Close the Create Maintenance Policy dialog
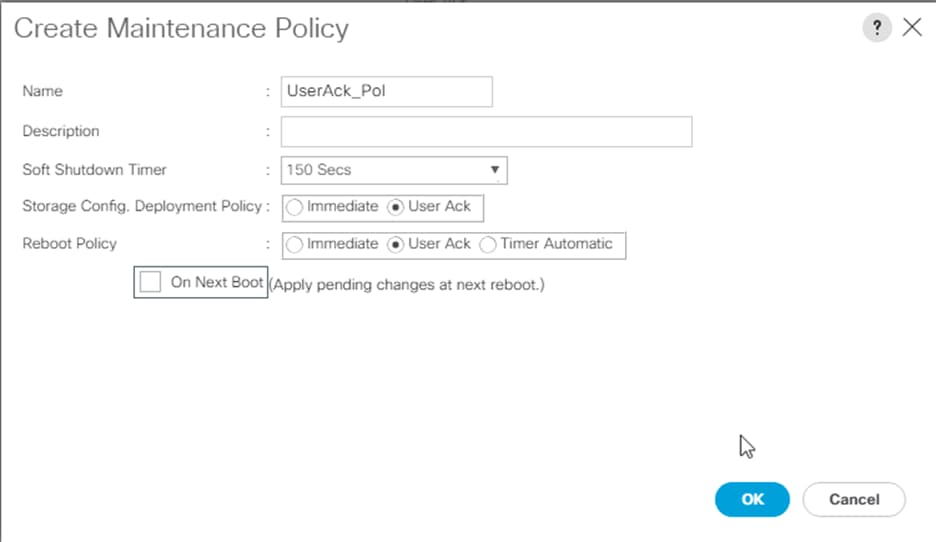Viewport: 936px width, 542px height. [912, 27]
